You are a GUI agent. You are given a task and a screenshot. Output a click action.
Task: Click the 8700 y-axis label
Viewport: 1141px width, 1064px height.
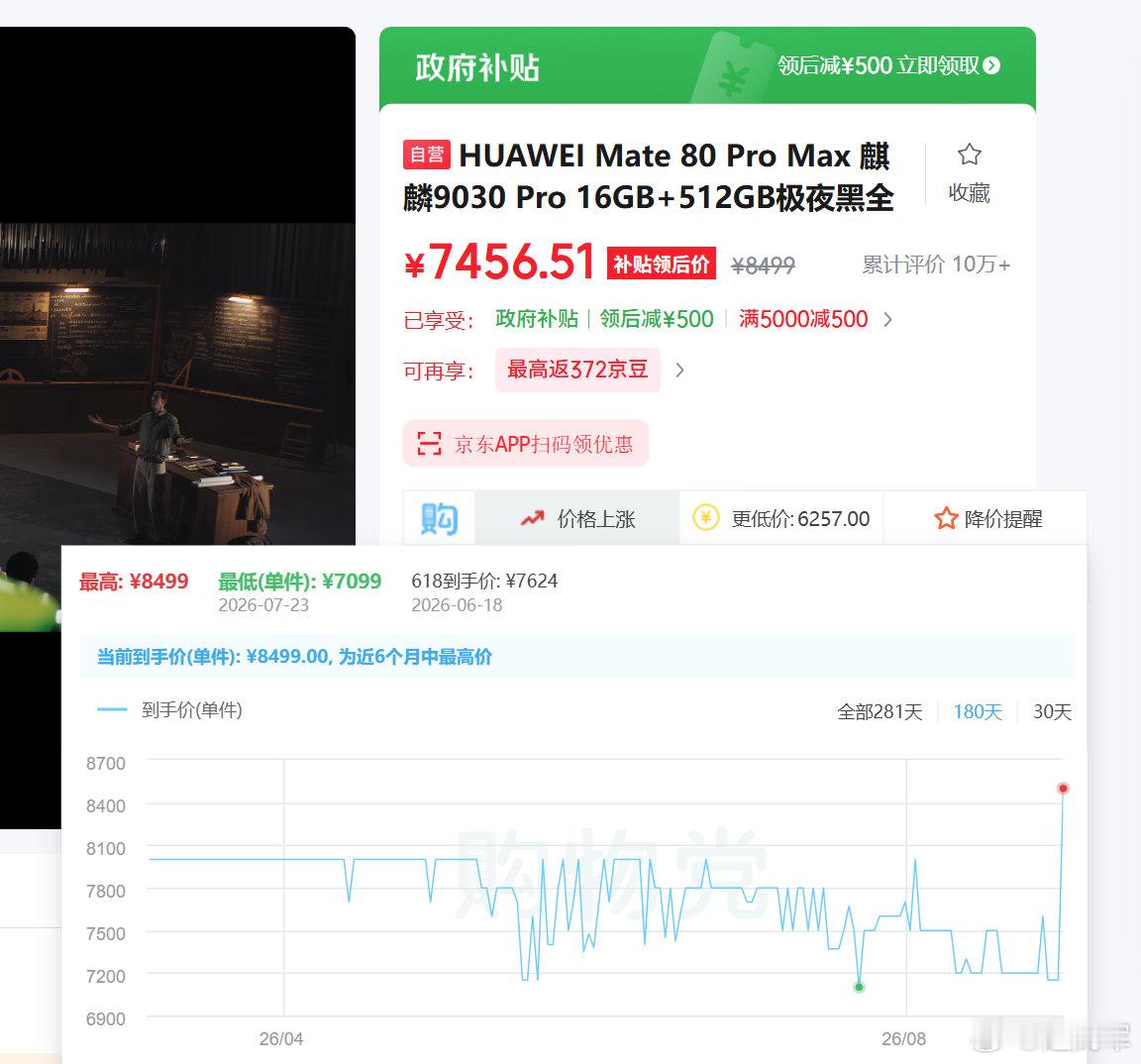(106, 764)
